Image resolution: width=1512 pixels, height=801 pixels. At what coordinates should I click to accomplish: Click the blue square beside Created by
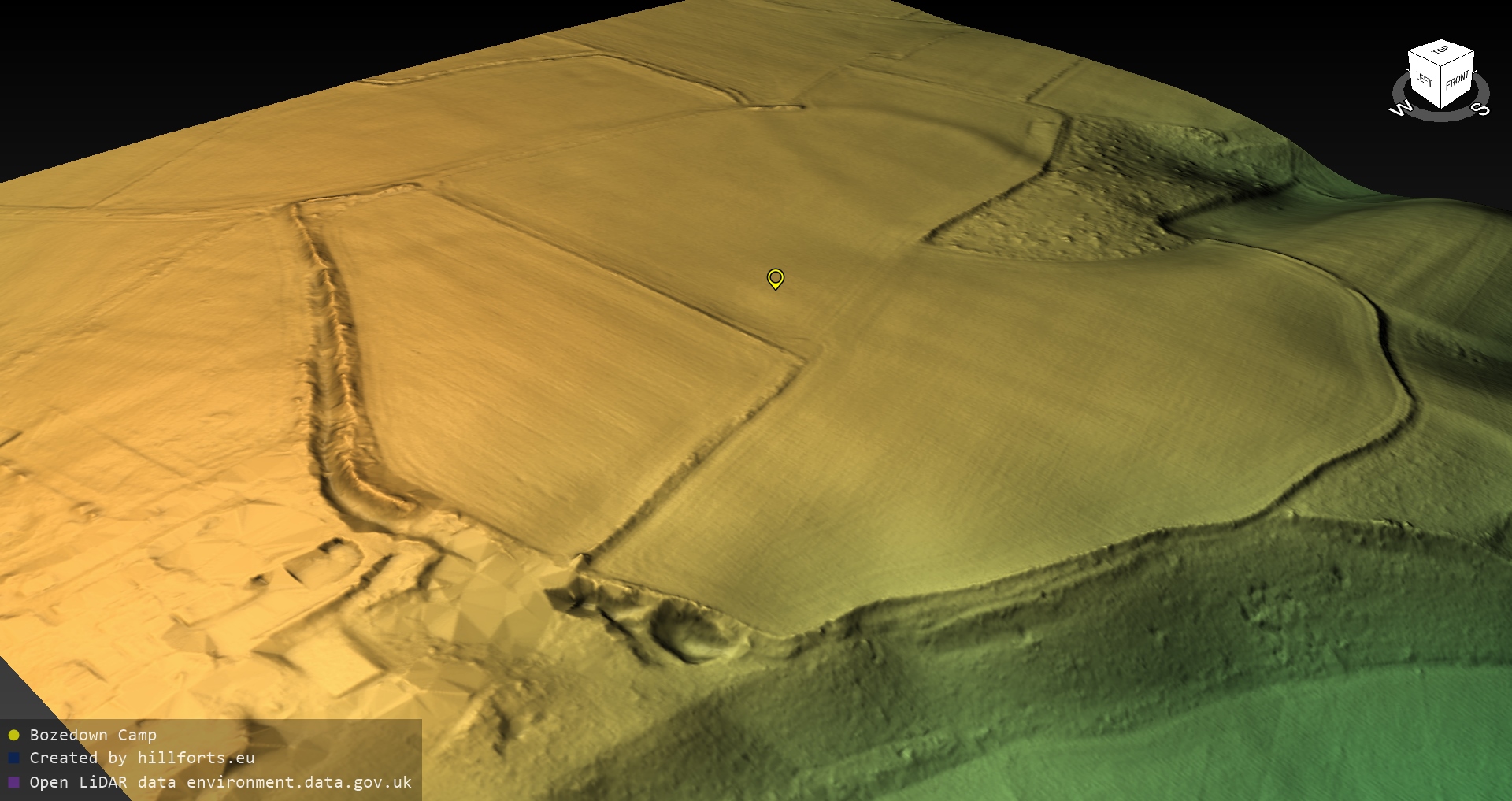coord(13,758)
